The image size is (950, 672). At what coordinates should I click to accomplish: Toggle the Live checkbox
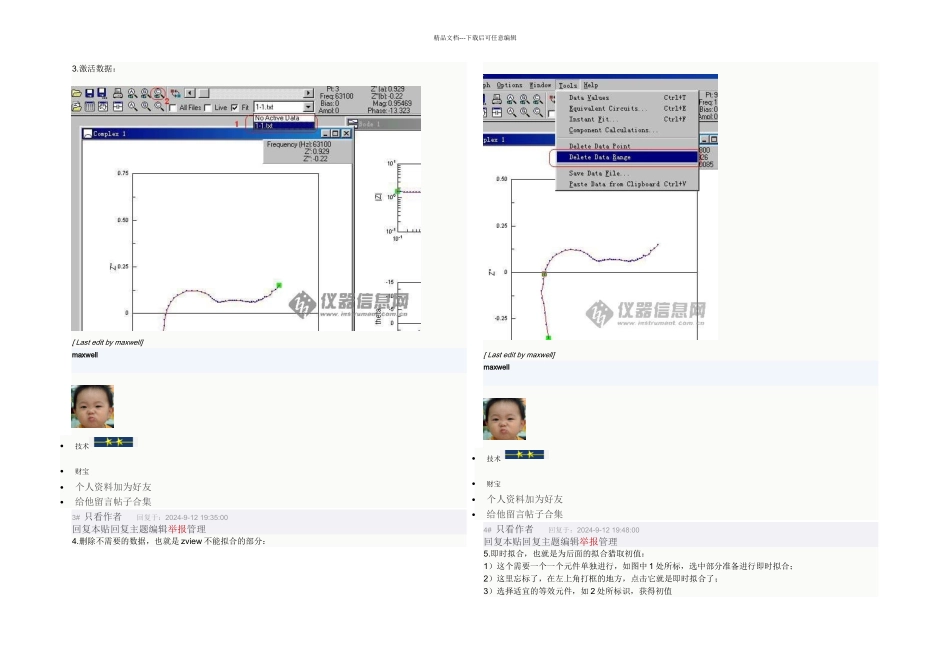[x=208, y=107]
